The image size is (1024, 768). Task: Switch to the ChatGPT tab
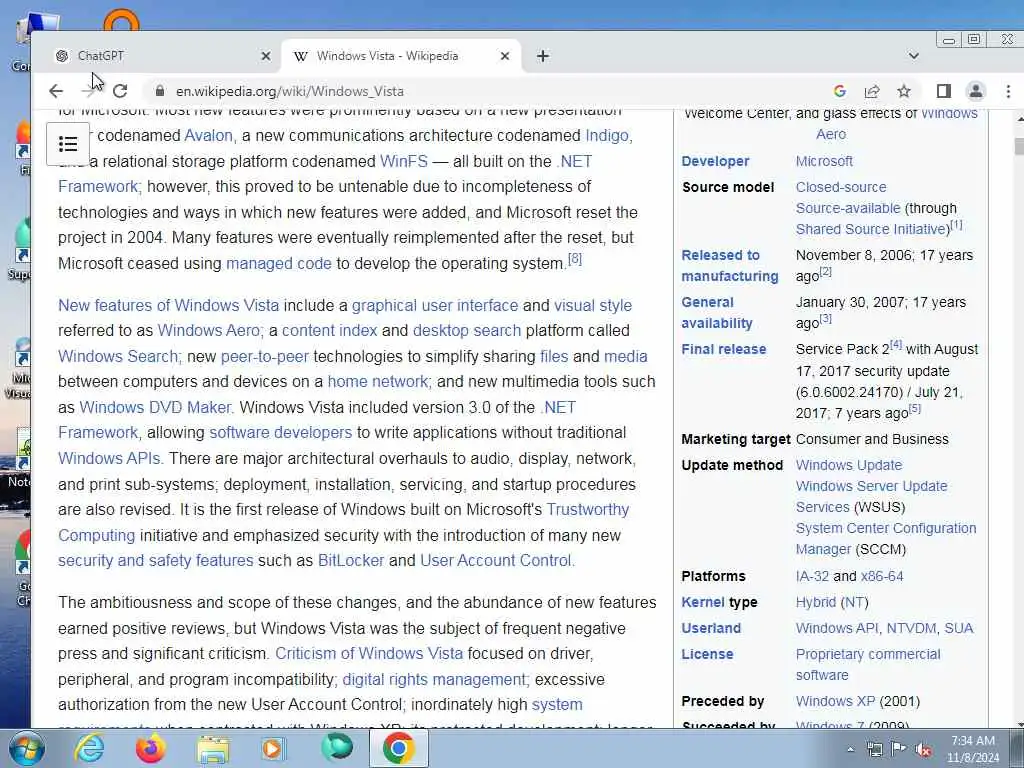click(x=157, y=56)
